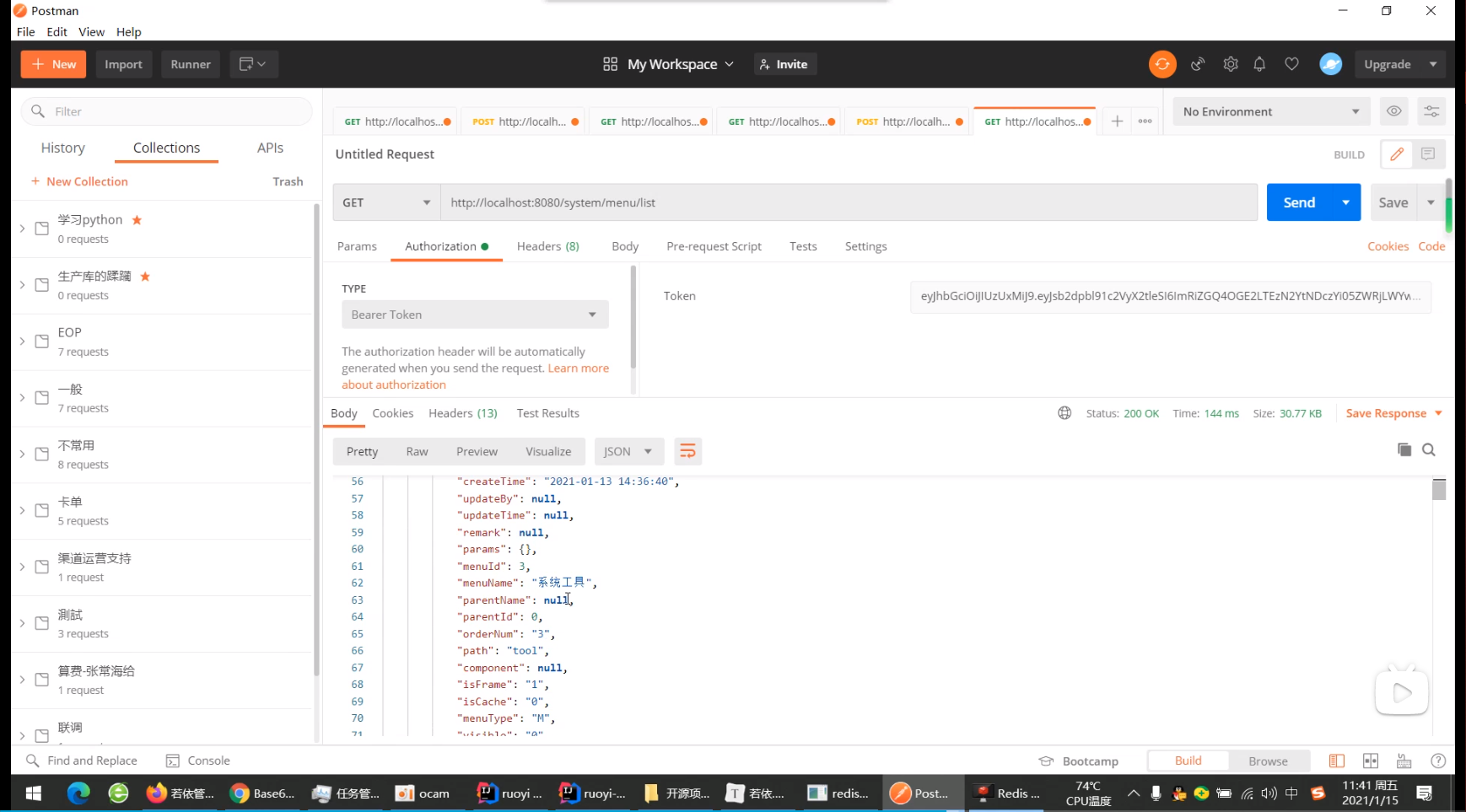Screen dimensions: 1466x812
Task: Open manage environments icon
Action: 1431,111
